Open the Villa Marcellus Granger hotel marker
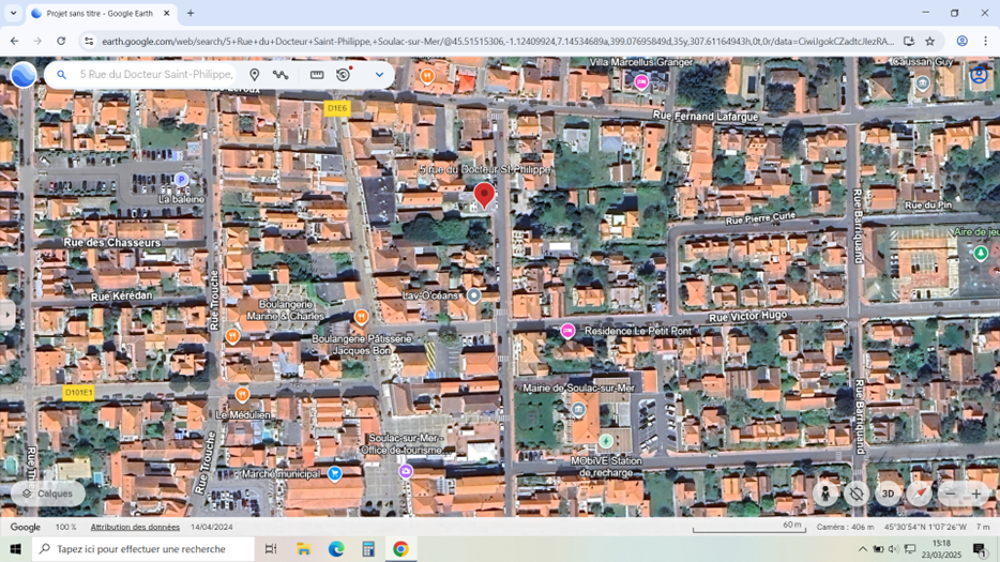Viewport: 1000px width, 562px height. (641, 82)
